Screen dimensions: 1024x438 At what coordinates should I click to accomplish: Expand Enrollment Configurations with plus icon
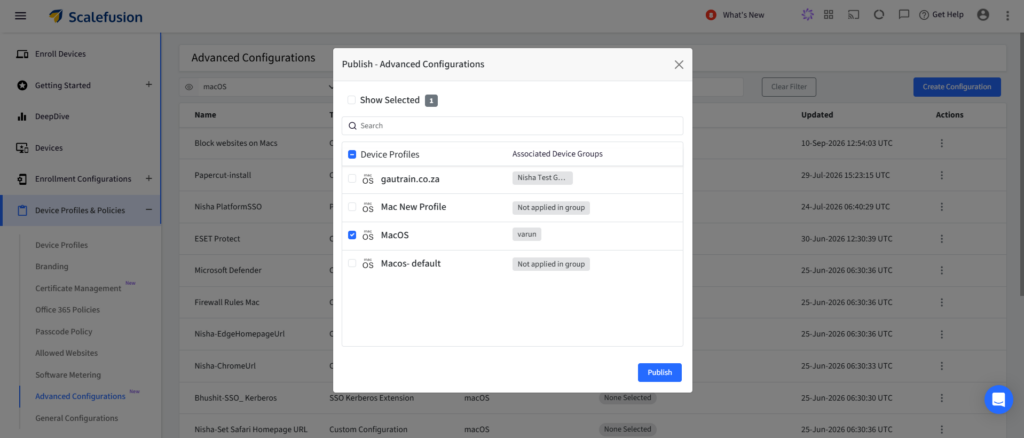coord(148,178)
